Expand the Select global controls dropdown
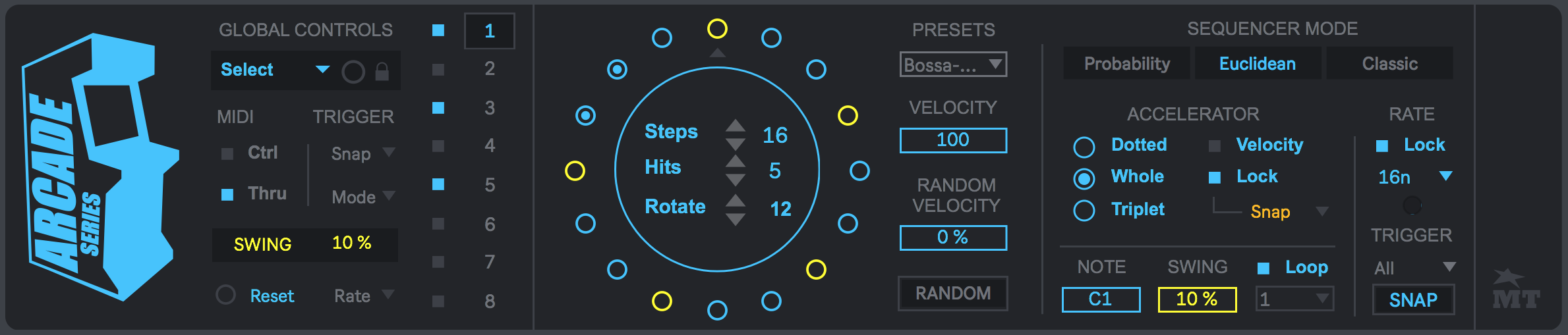Image resolution: width=1568 pixels, height=335 pixels. [322, 70]
